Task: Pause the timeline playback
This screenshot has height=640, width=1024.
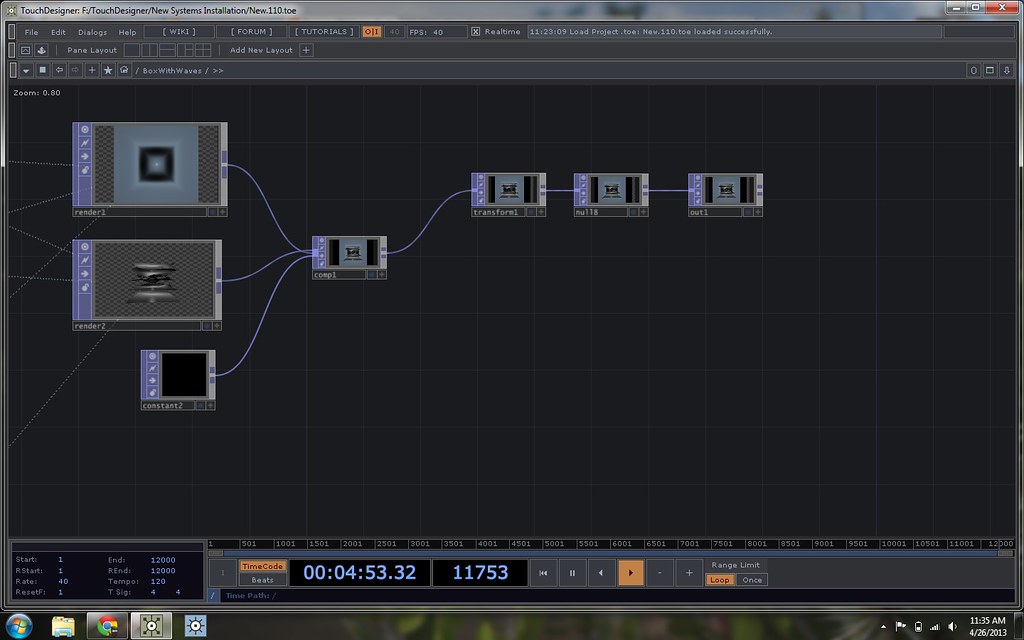Action: (x=572, y=573)
